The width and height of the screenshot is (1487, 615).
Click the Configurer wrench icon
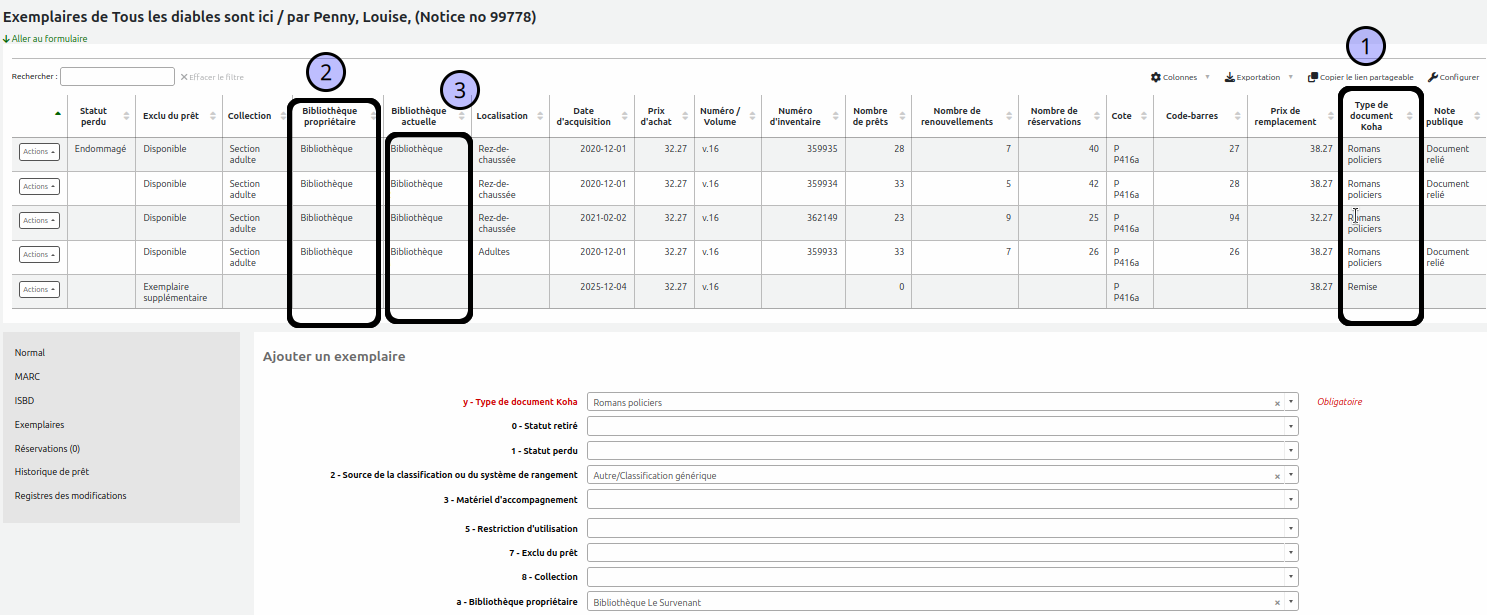click(x=1433, y=77)
